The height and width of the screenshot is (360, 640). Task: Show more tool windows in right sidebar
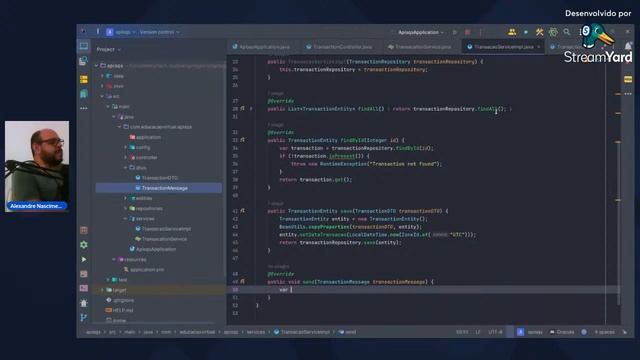tap(628, 94)
